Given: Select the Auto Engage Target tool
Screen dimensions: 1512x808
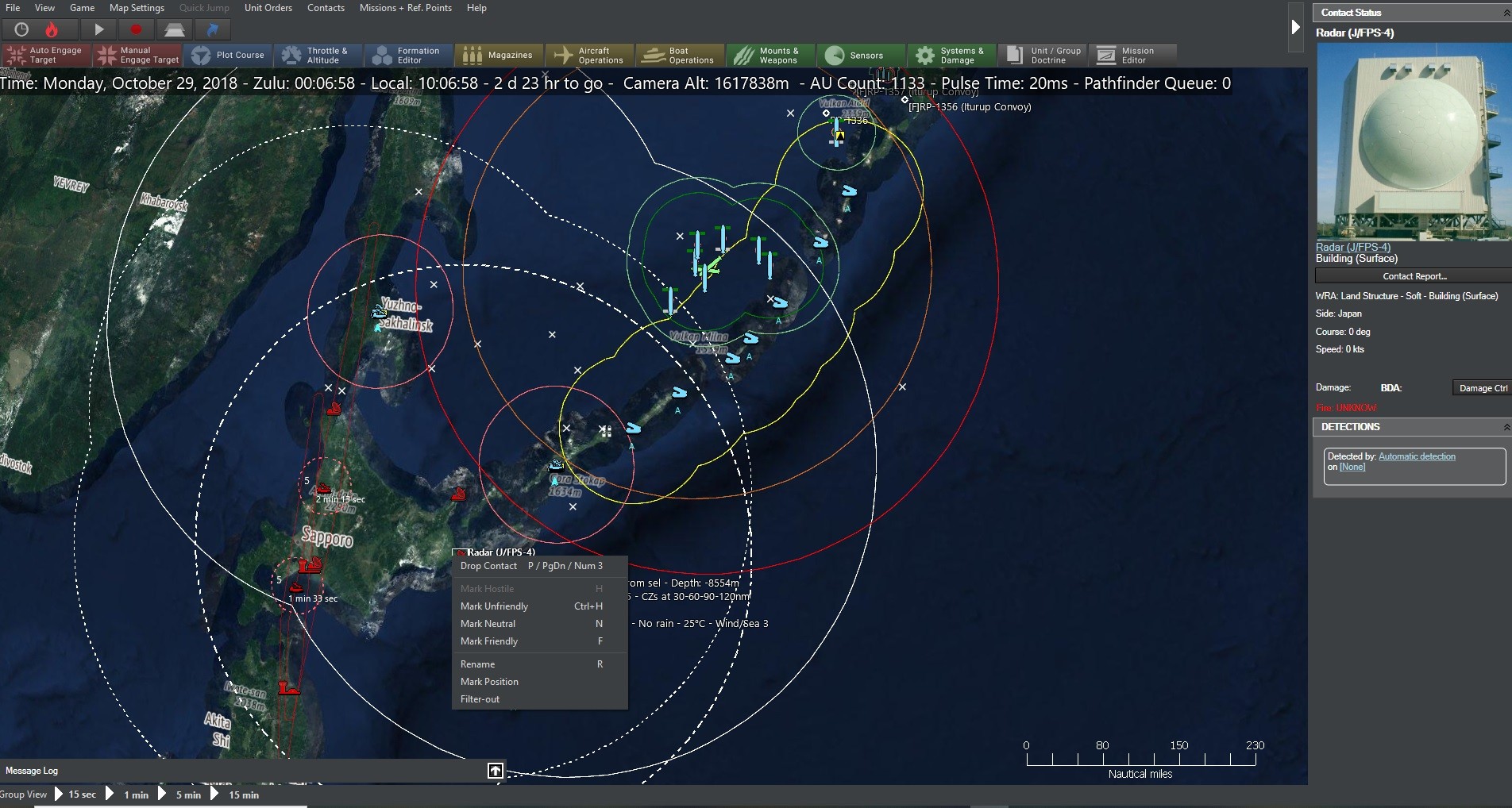Looking at the screenshot, I should point(45,55).
